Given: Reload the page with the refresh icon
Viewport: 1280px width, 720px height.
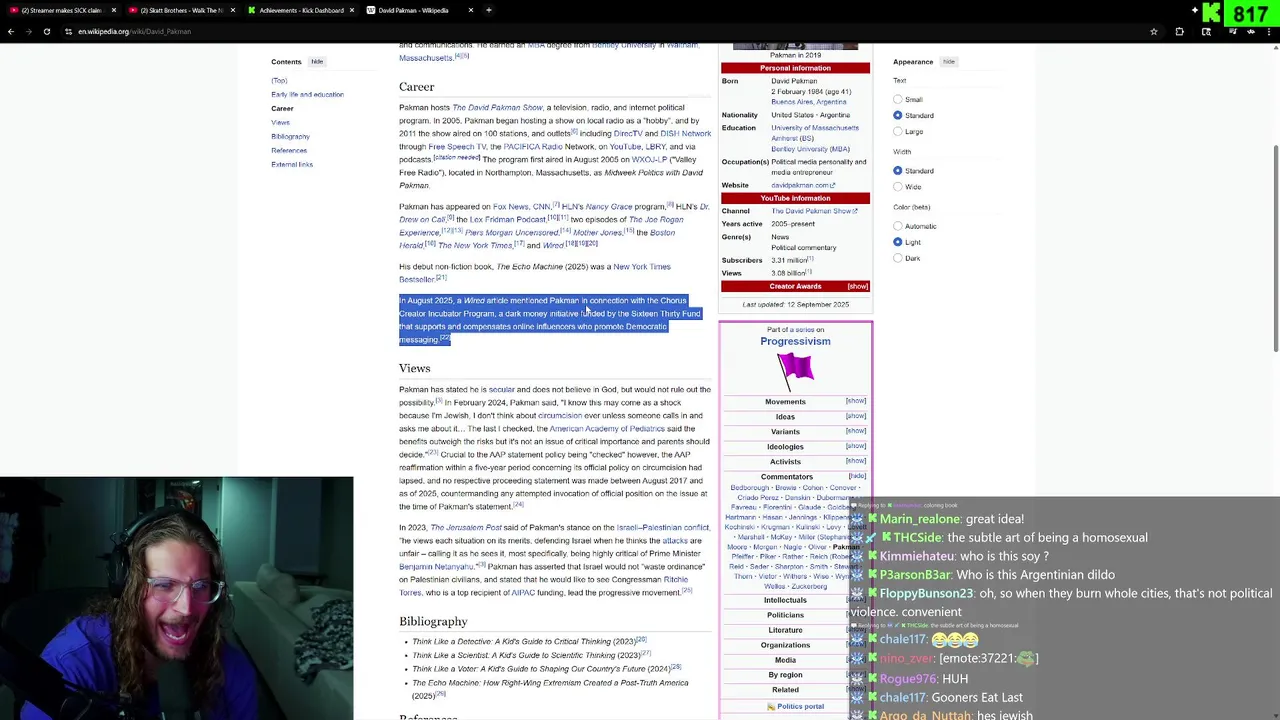Looking at the screenshot, I should 46,31.
